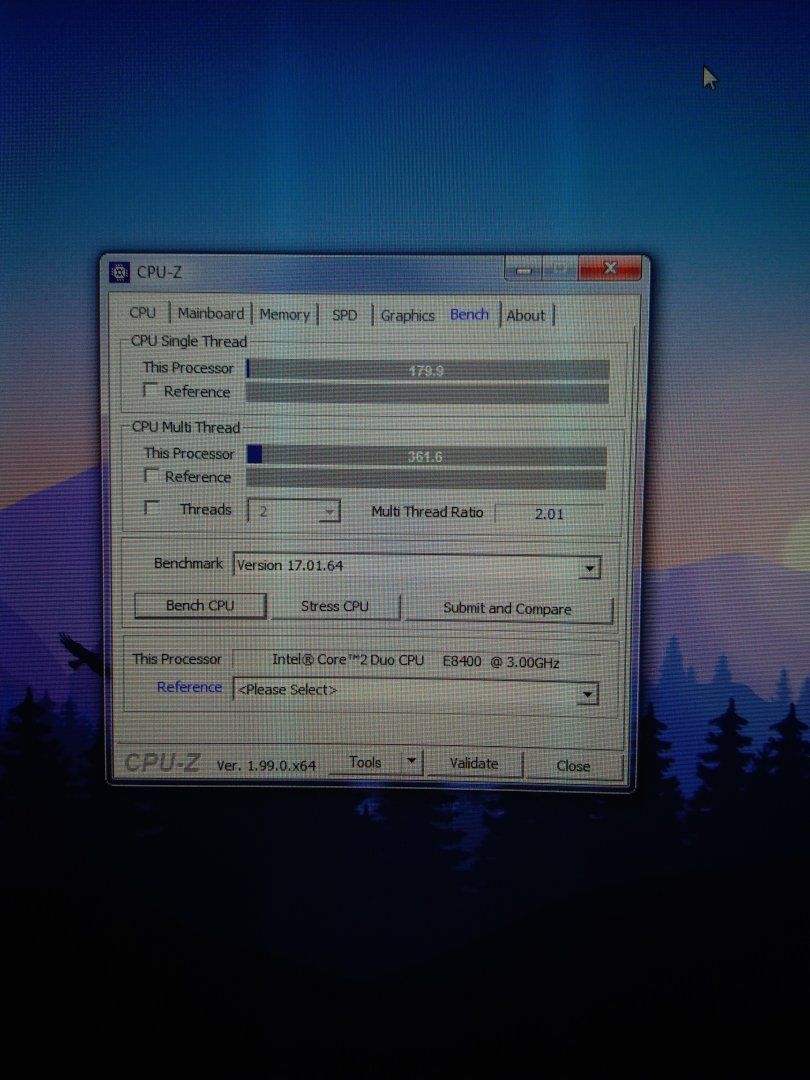Viewport: 810px width, 1080px height.
Task: Enable Single Thread Reference checkbox
Action: pyautogui.click(x=149, y=390)
